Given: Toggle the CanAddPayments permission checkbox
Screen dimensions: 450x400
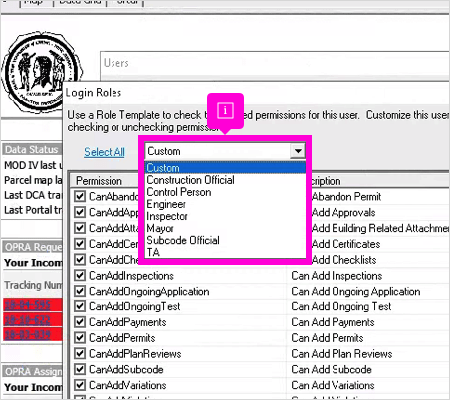Looking at the screenshot, I should click(80, 322).
